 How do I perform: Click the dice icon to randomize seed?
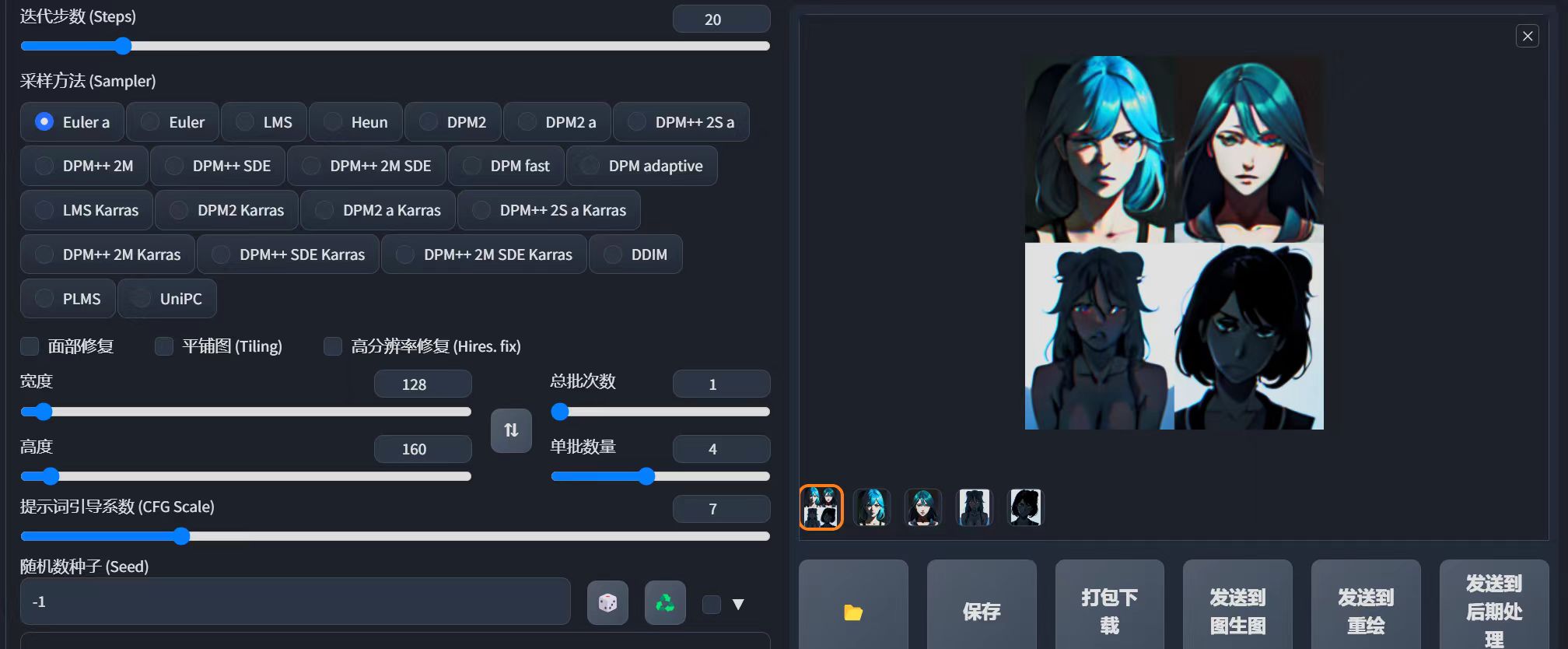607,602
